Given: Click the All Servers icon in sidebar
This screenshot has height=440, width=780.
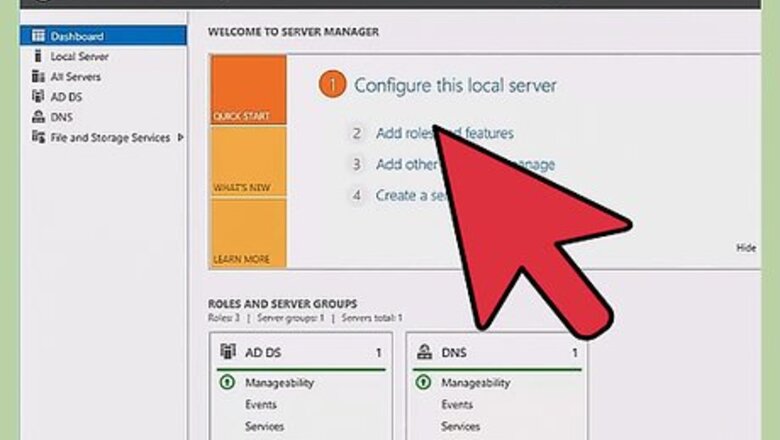Looking at the screenshot, I should tap(38, 76).
